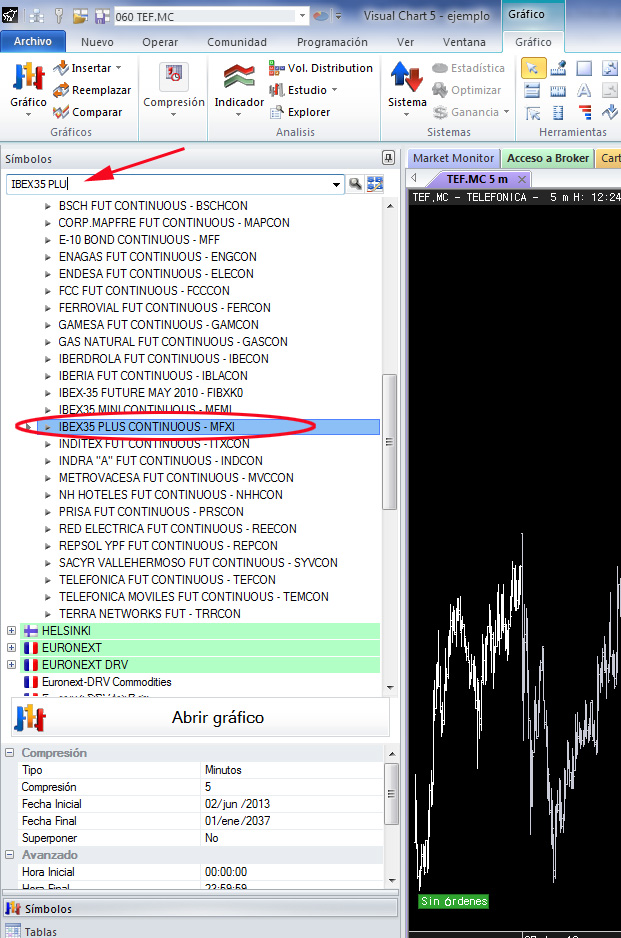Viewport: 621px width, 938px height.
Task: Click the properties panel scrollbar thumb
Action: [x=391, y=794]
